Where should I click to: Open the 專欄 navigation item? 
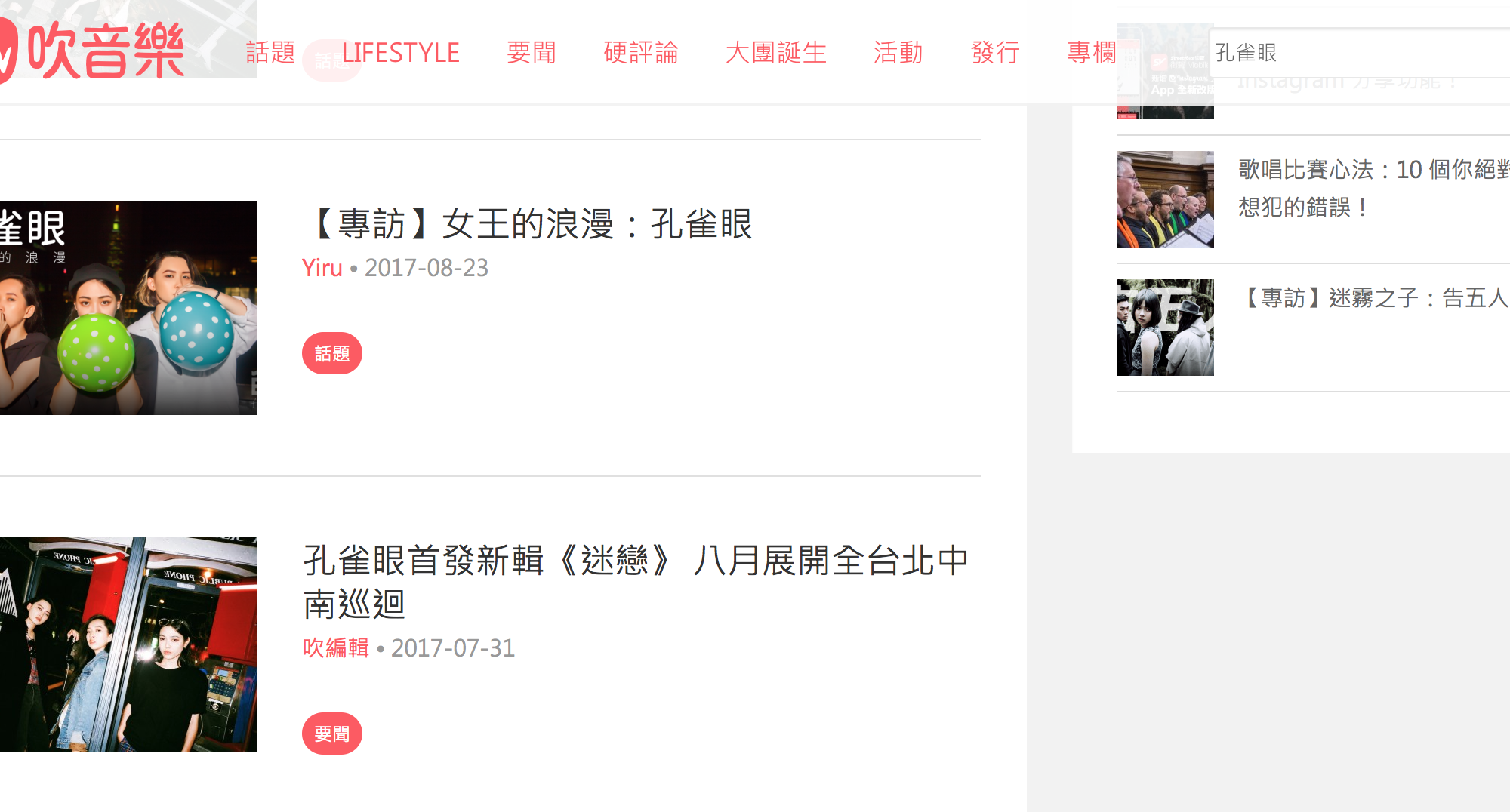1091,52
